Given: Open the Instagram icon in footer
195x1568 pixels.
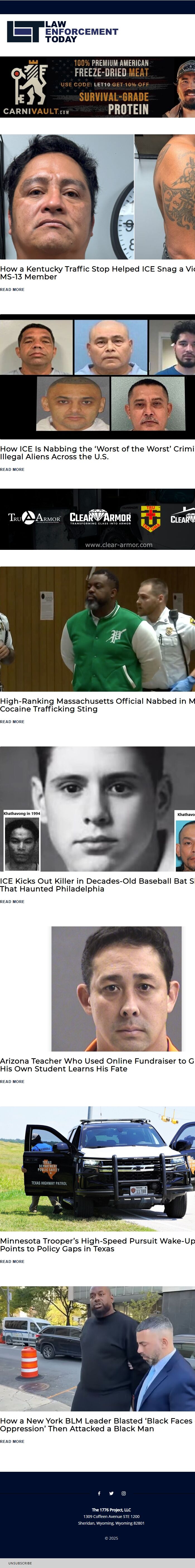Looking at the screenshot, I should 124,1493.
